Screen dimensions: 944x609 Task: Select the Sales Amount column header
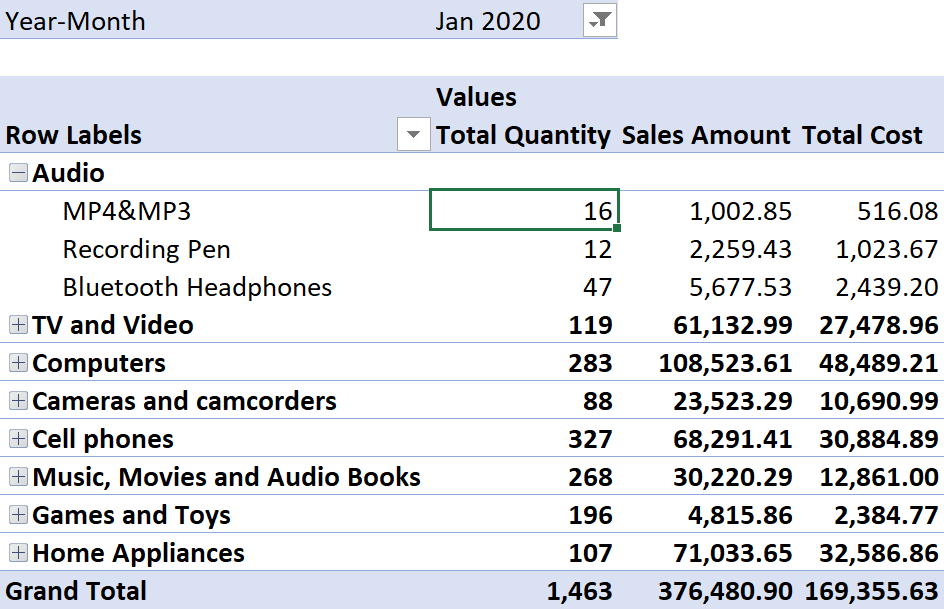(706, 135)
